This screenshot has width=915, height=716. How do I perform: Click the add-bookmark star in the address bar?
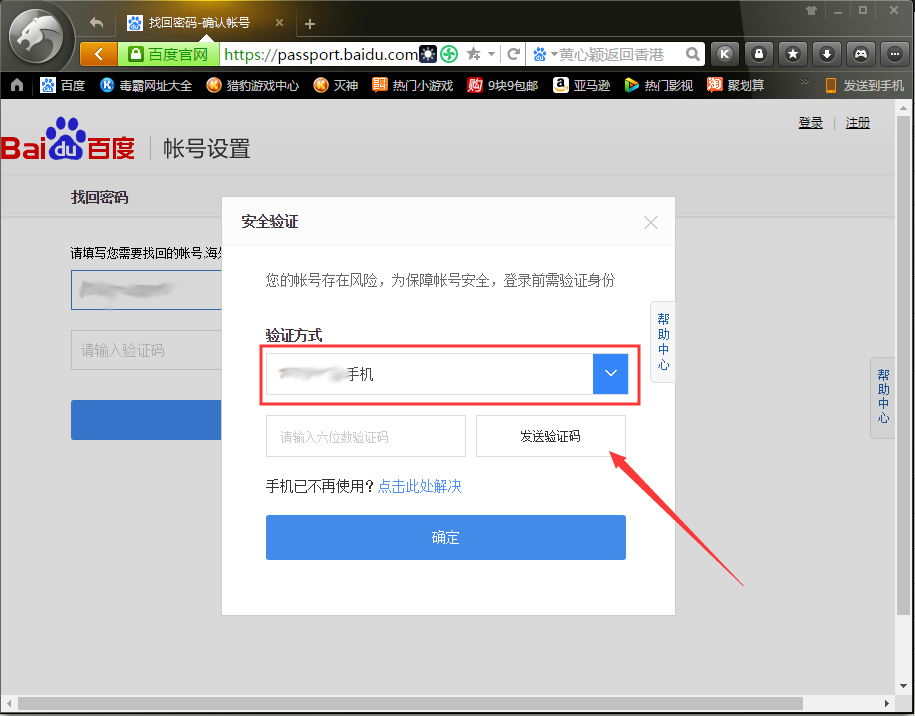pyautogui.click(x=472, y=53)
